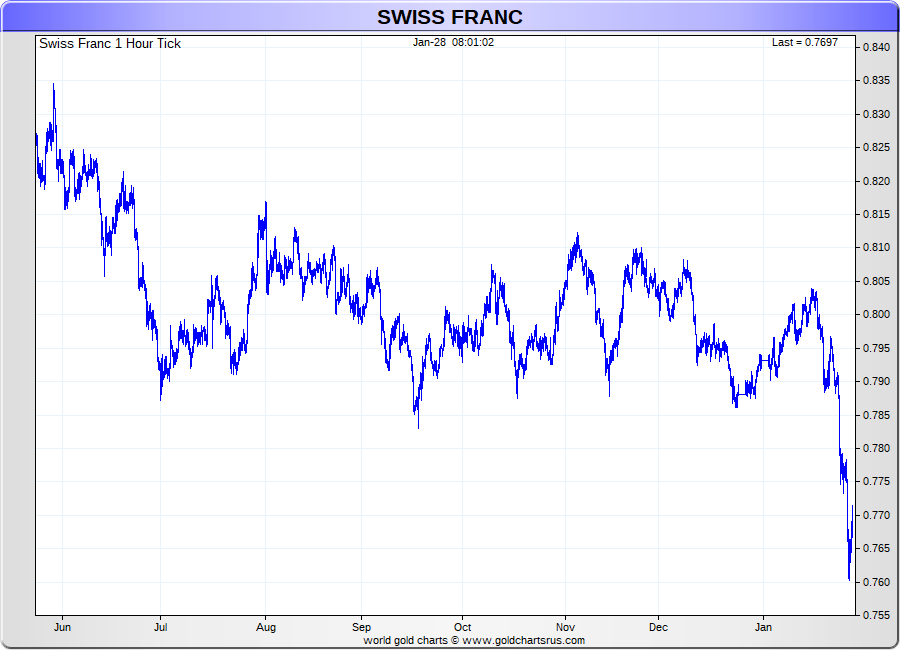This screenshot has height=650, width=900.
Task: Click the SWISS FRANC chart title
Action: 449,17
